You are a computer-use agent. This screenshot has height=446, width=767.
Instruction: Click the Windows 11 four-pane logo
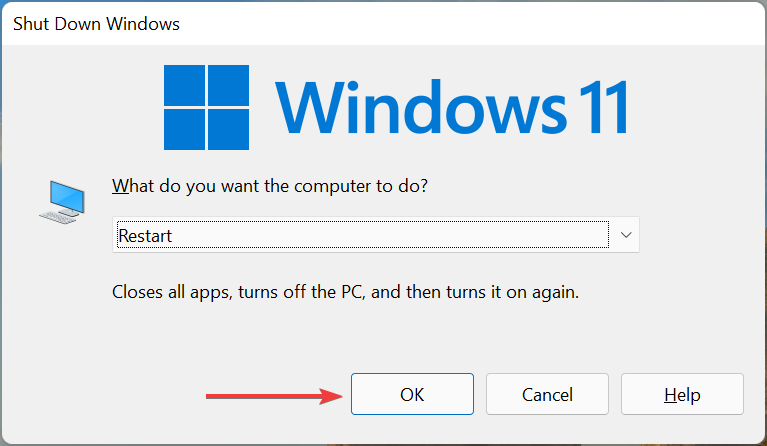[207, 105]
